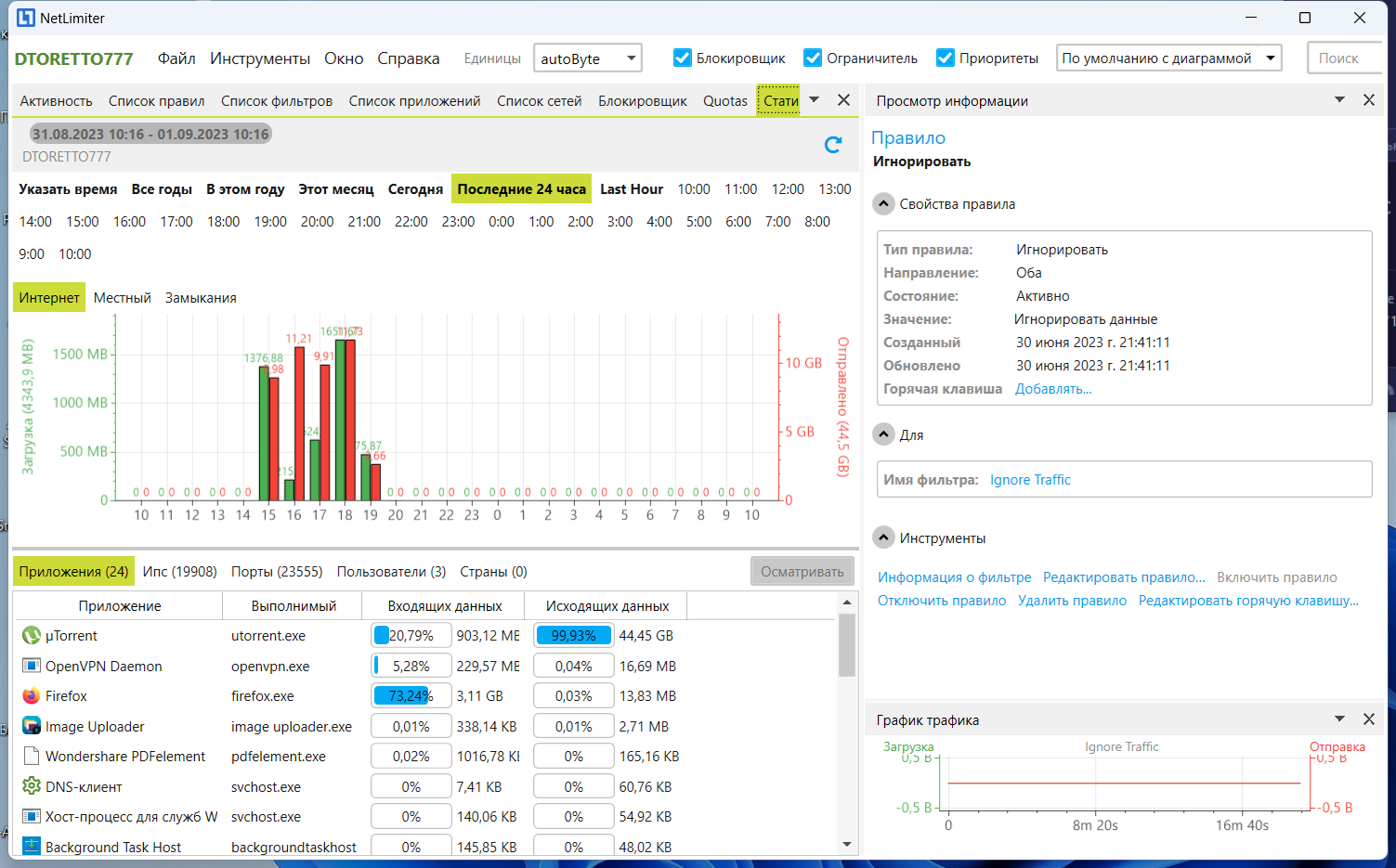This screenshot has height=868, width=1396.
Task: Switch to the Список приложений tab
Action: (415, 100)
